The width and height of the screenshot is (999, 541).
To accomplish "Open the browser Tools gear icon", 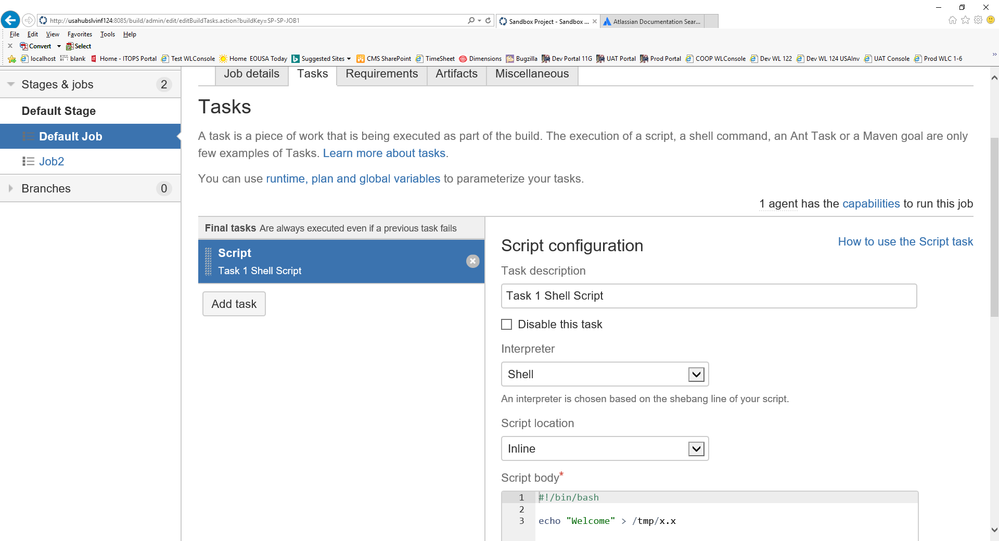I will click(978, 20).
